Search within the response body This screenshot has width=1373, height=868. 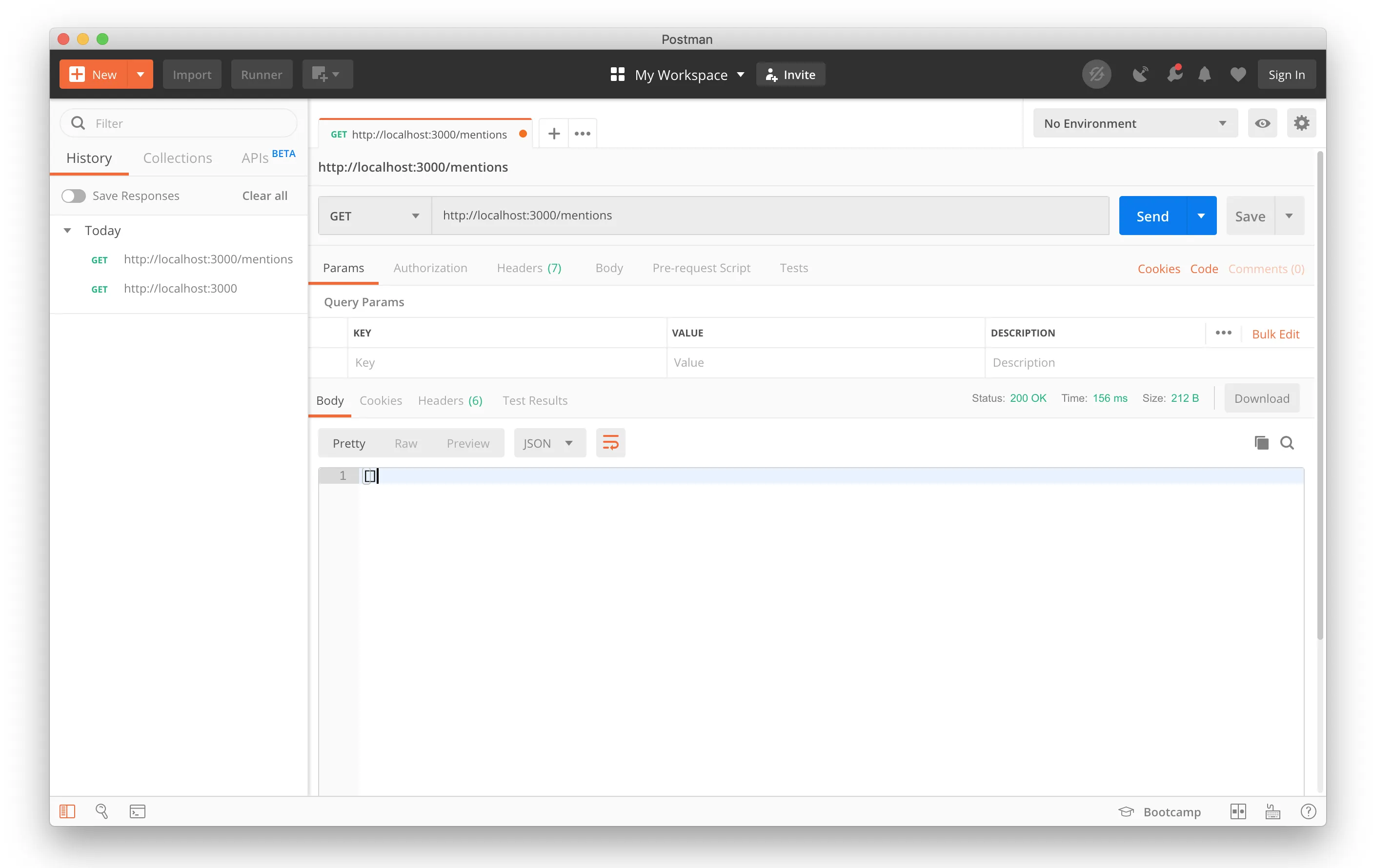click(x=1288, y=443)
